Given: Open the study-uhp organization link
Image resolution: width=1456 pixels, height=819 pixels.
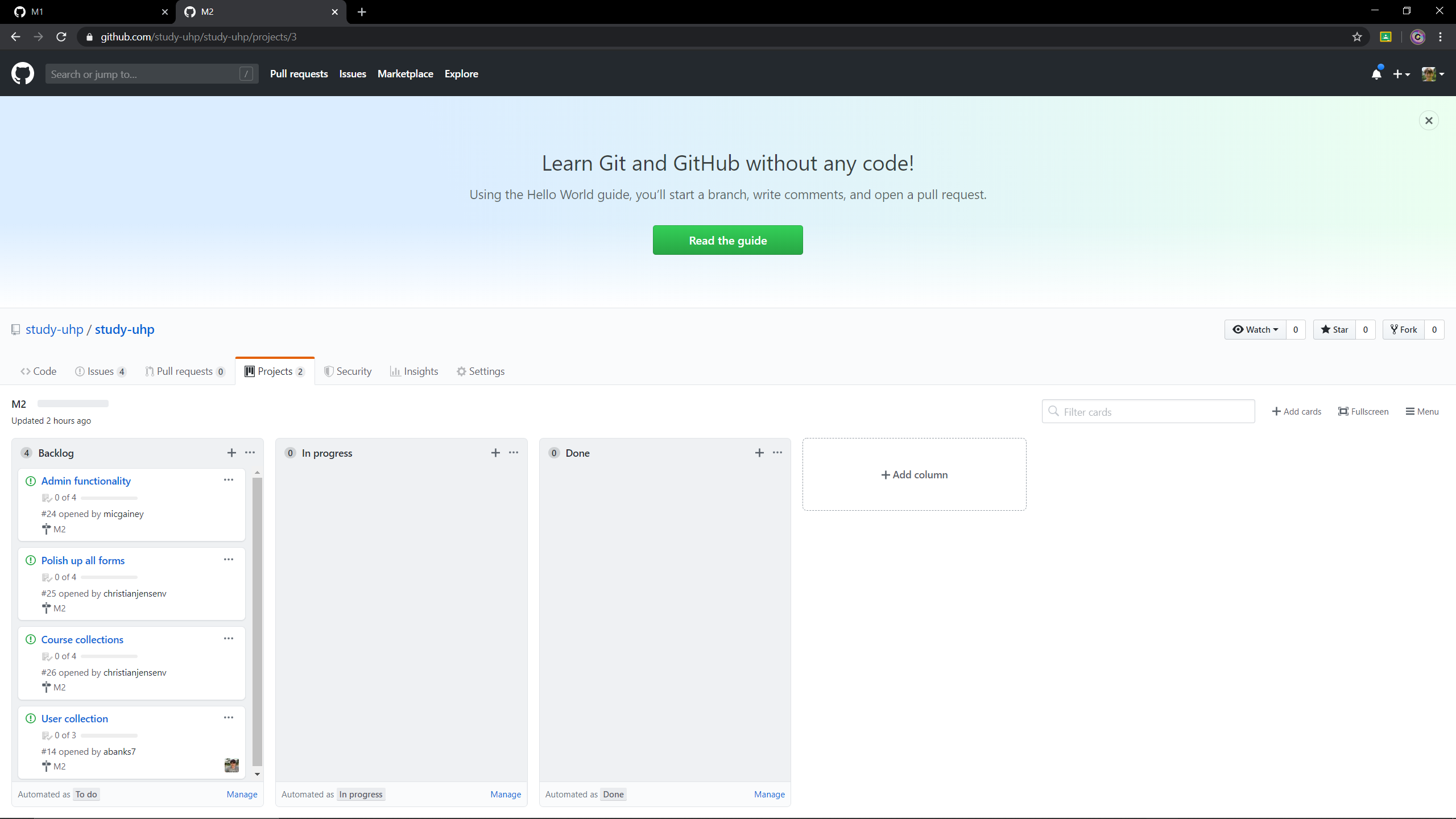Looking at the screenshot, I should click(x=55, y=329).
